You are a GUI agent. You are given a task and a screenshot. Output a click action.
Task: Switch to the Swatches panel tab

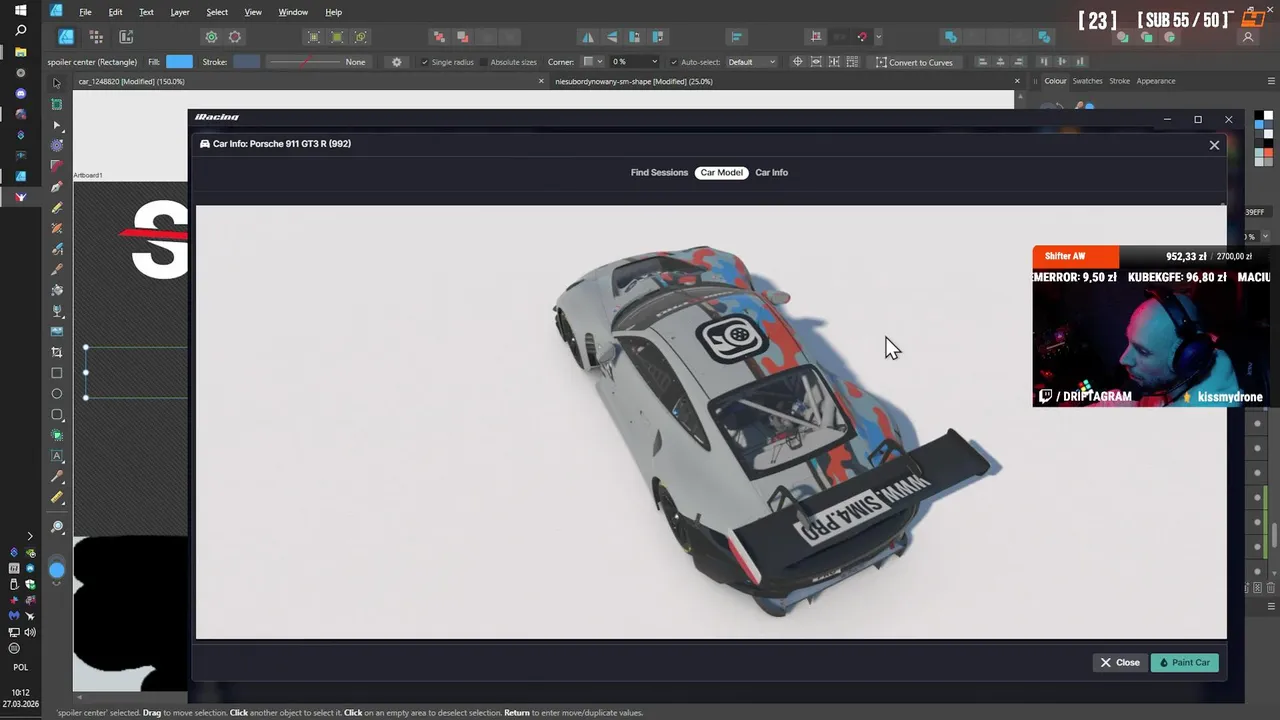1087,81
